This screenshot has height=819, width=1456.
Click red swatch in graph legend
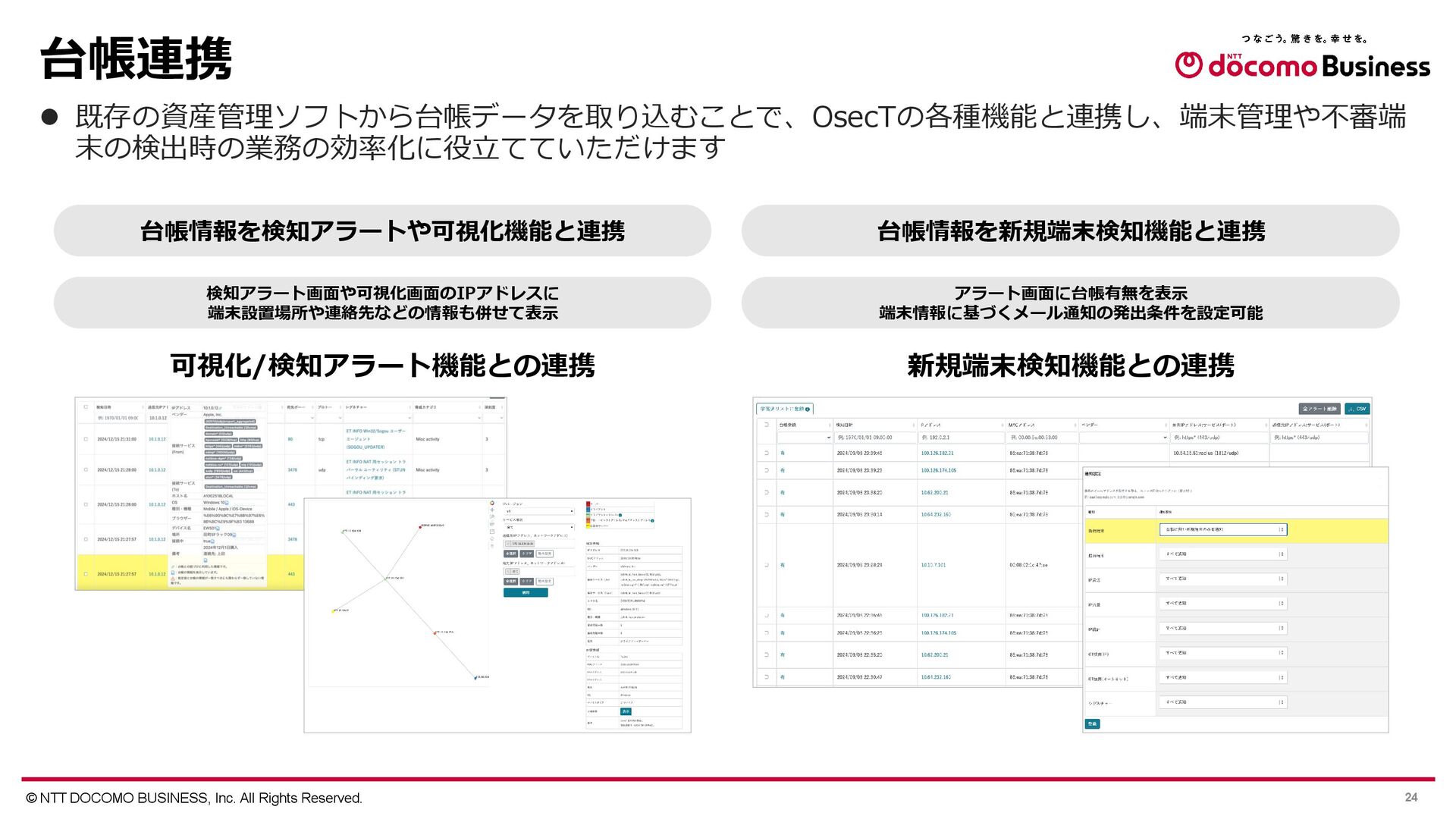point(588,504)
